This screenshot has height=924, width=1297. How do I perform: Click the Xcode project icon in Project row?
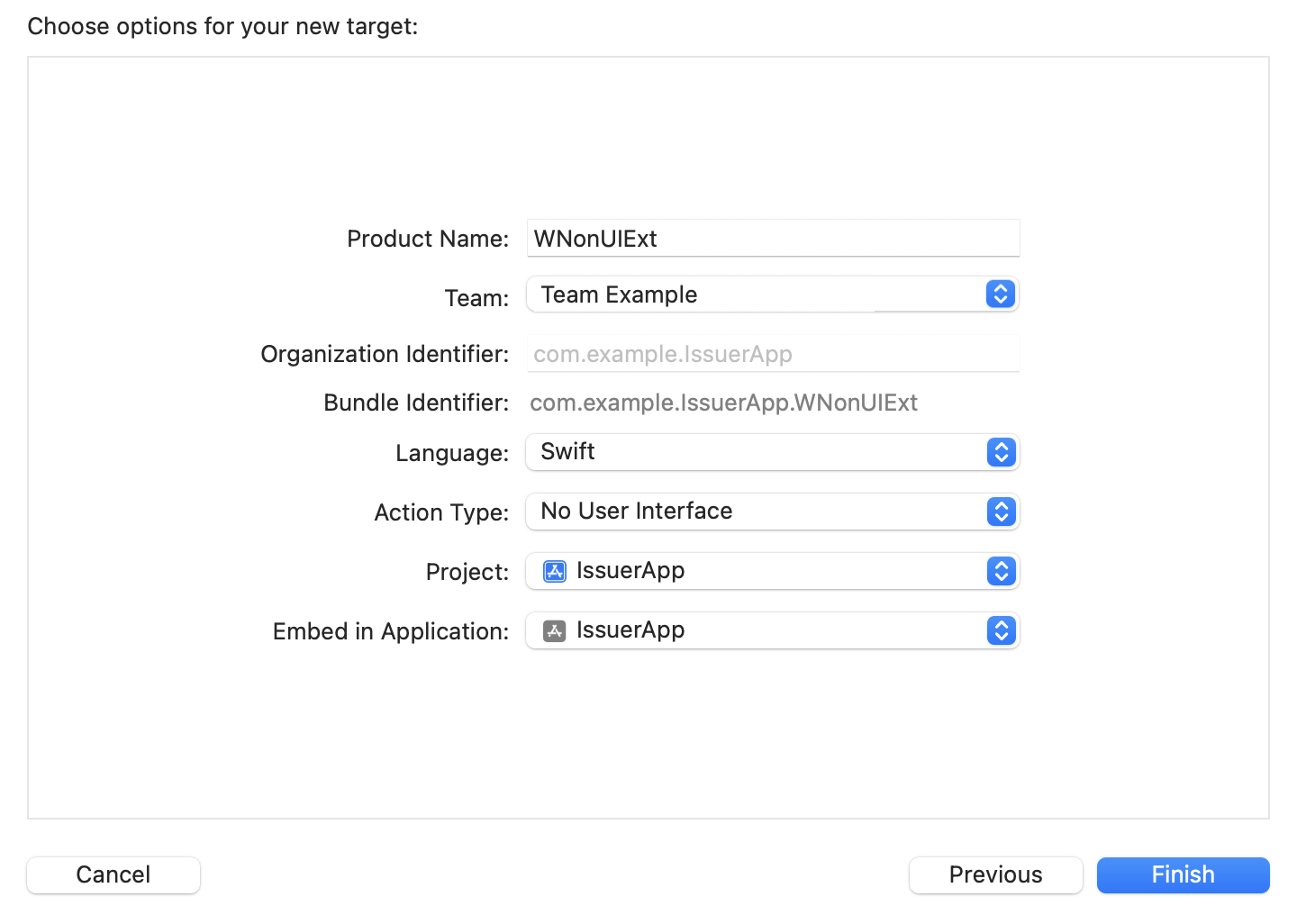pyautogui.click(x=555, y=571)
